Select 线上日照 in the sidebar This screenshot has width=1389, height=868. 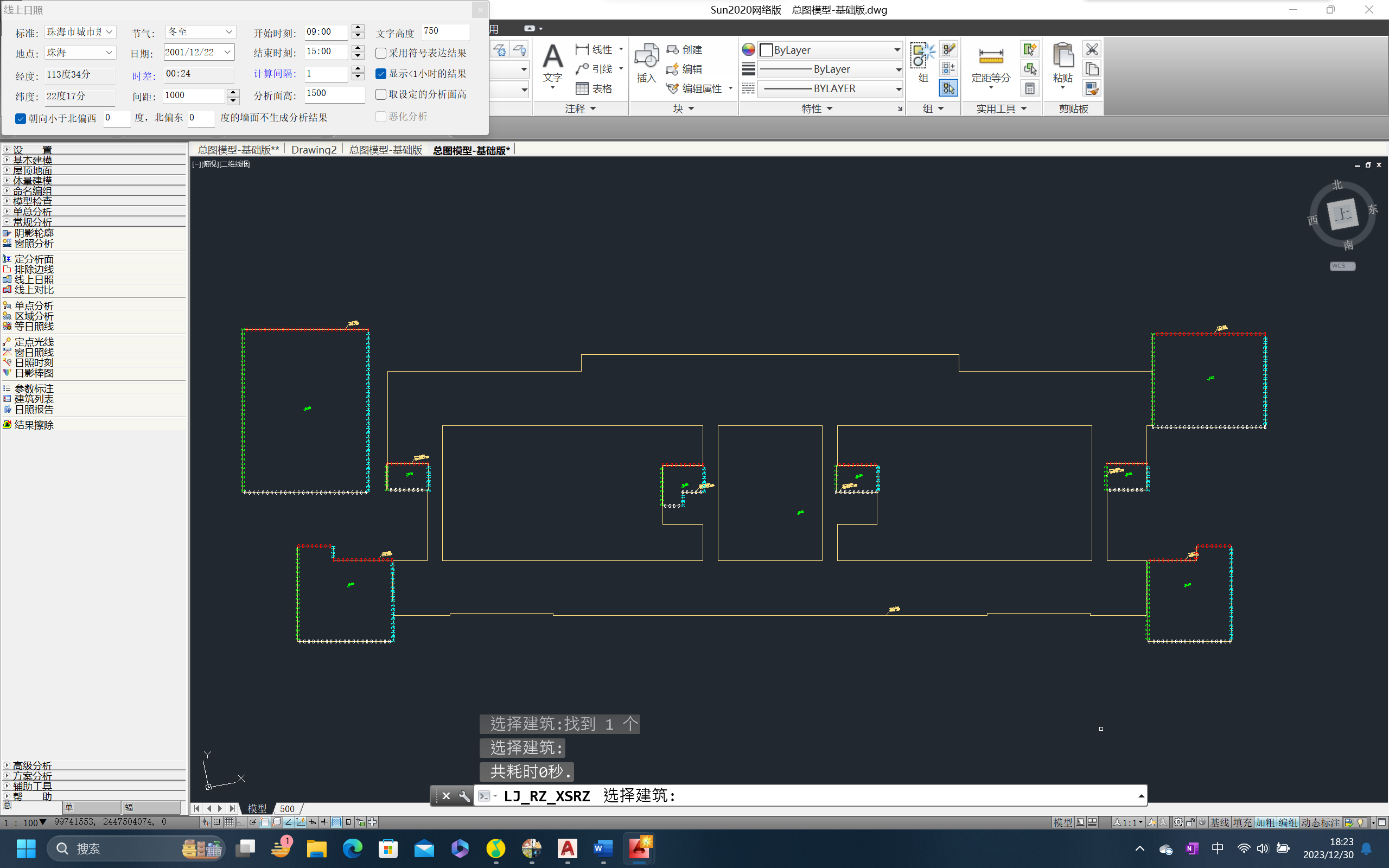pos(34,279)
